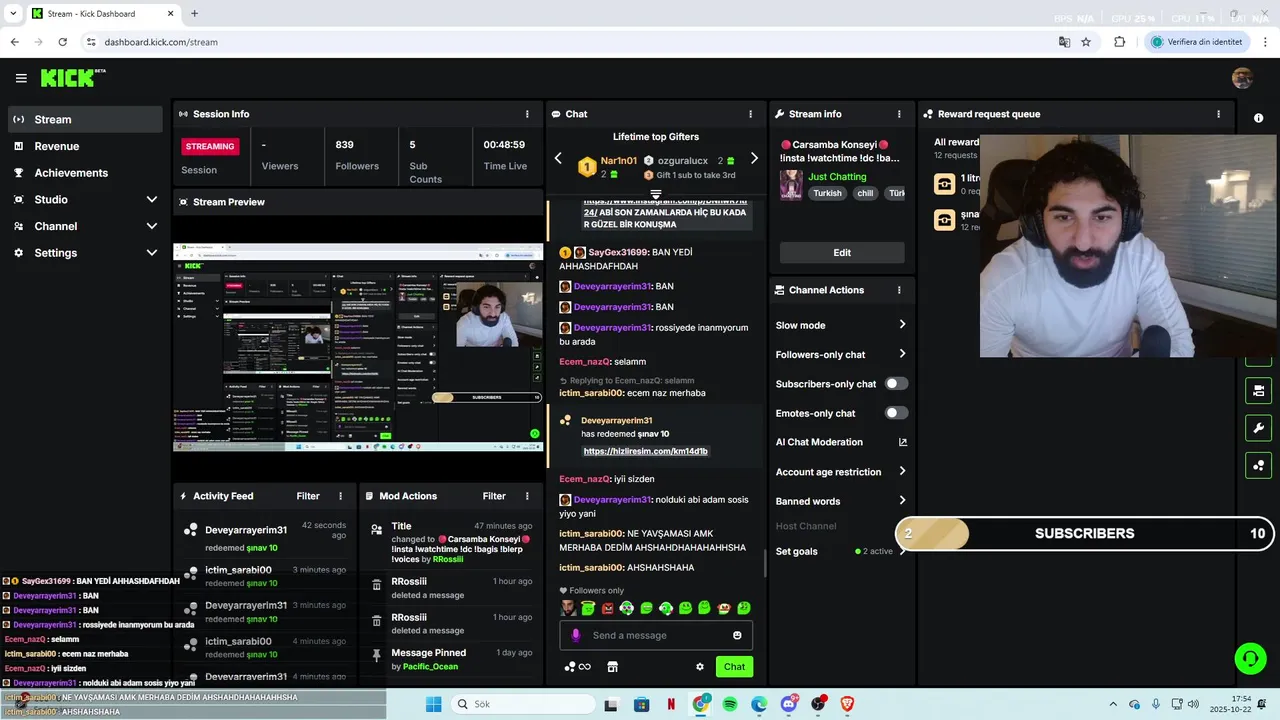Open the hizliresim.com reward link
Screen dimensions: 1280x720
(x=645, y=451)
